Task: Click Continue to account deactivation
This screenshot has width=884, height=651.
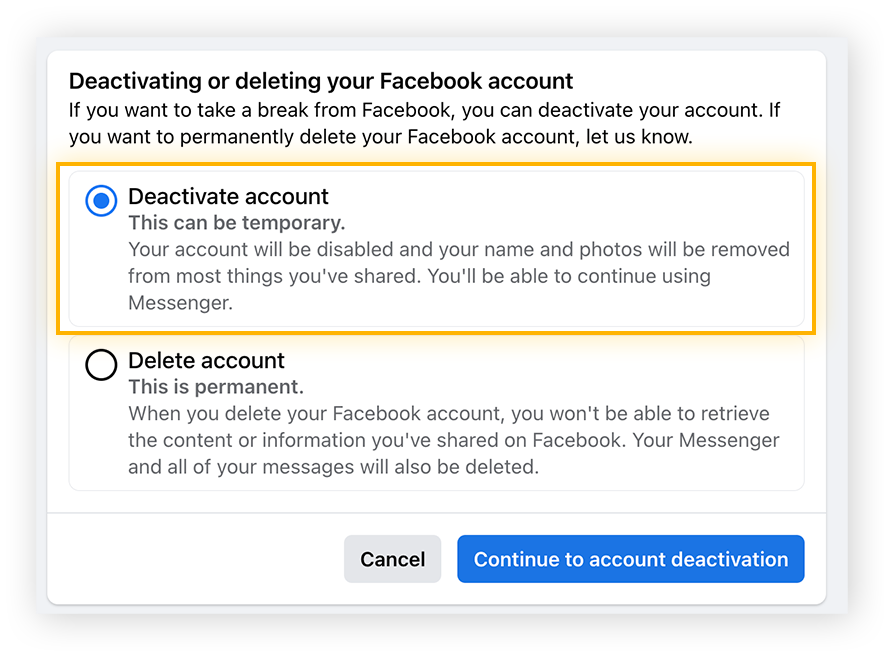Action: 630,559
